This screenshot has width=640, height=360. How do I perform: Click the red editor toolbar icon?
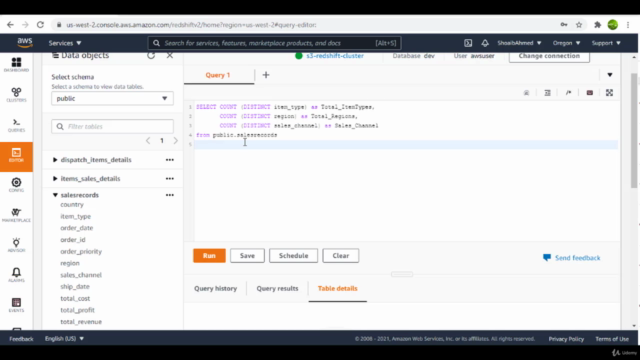[589, 93]
